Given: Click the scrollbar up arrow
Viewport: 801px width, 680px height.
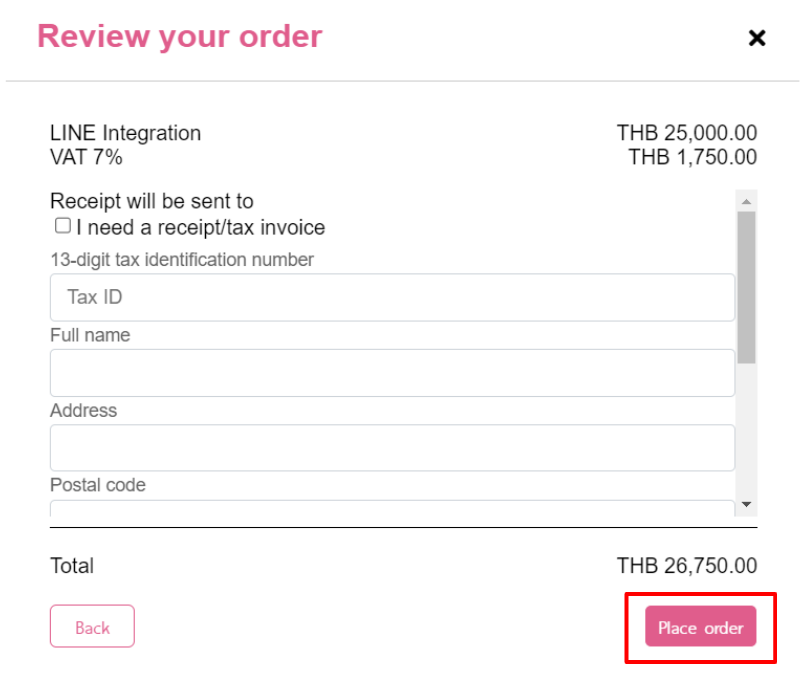Looking at the screenshot, I should pos(746,201).
